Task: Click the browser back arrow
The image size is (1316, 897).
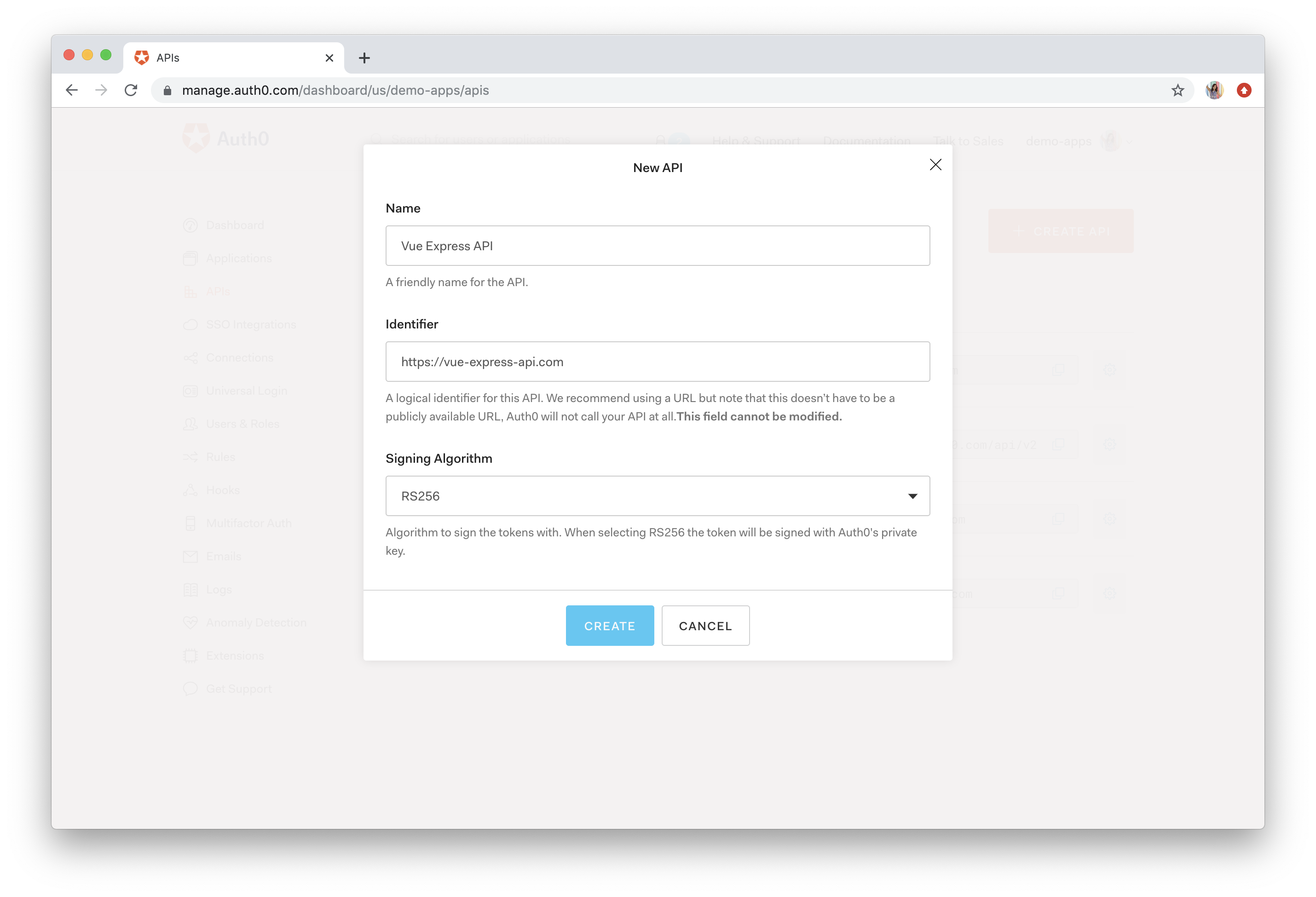Action: (72, 91)
